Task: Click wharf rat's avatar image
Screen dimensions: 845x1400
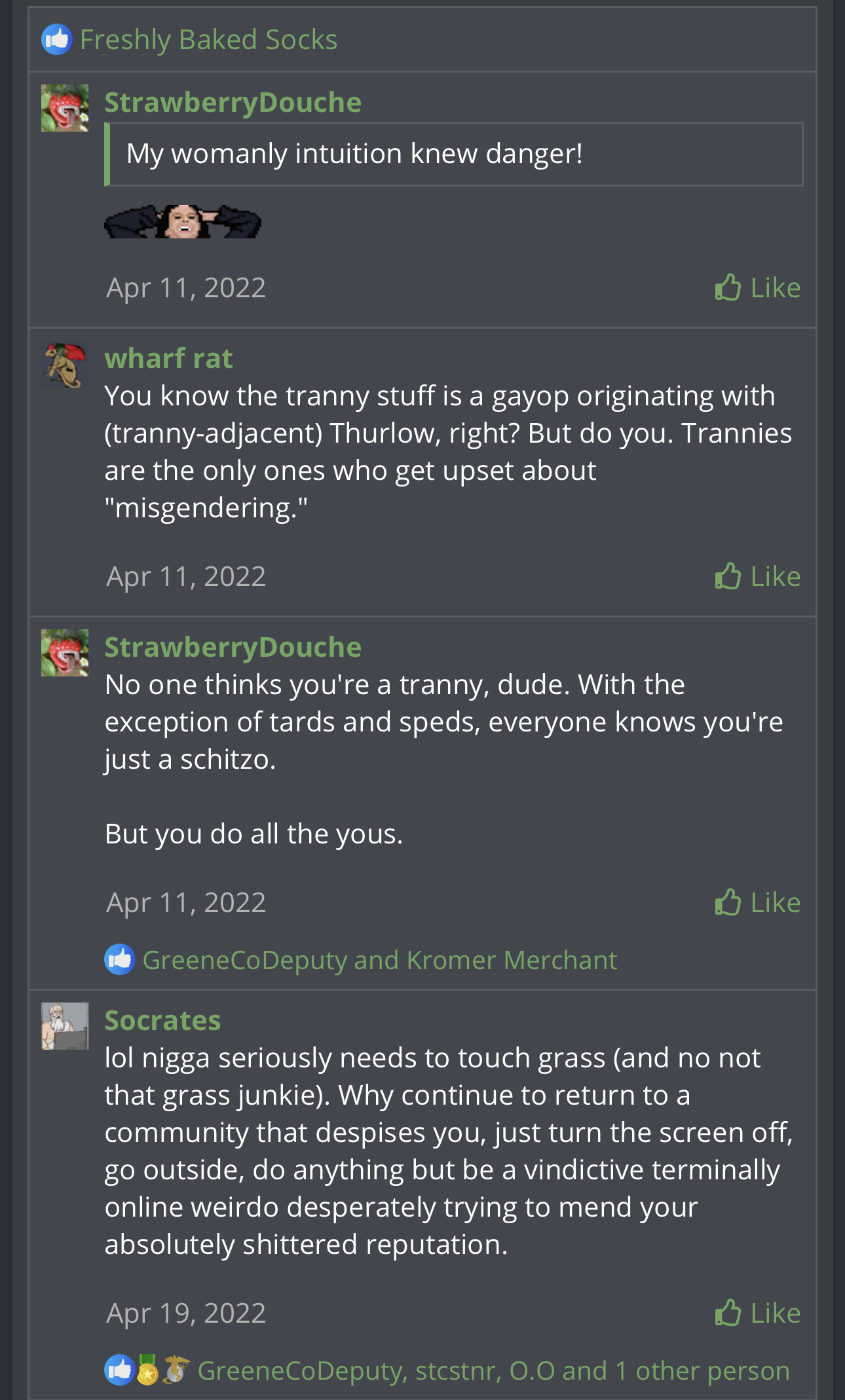Action: pyautogui.click(x=65, y=365)
